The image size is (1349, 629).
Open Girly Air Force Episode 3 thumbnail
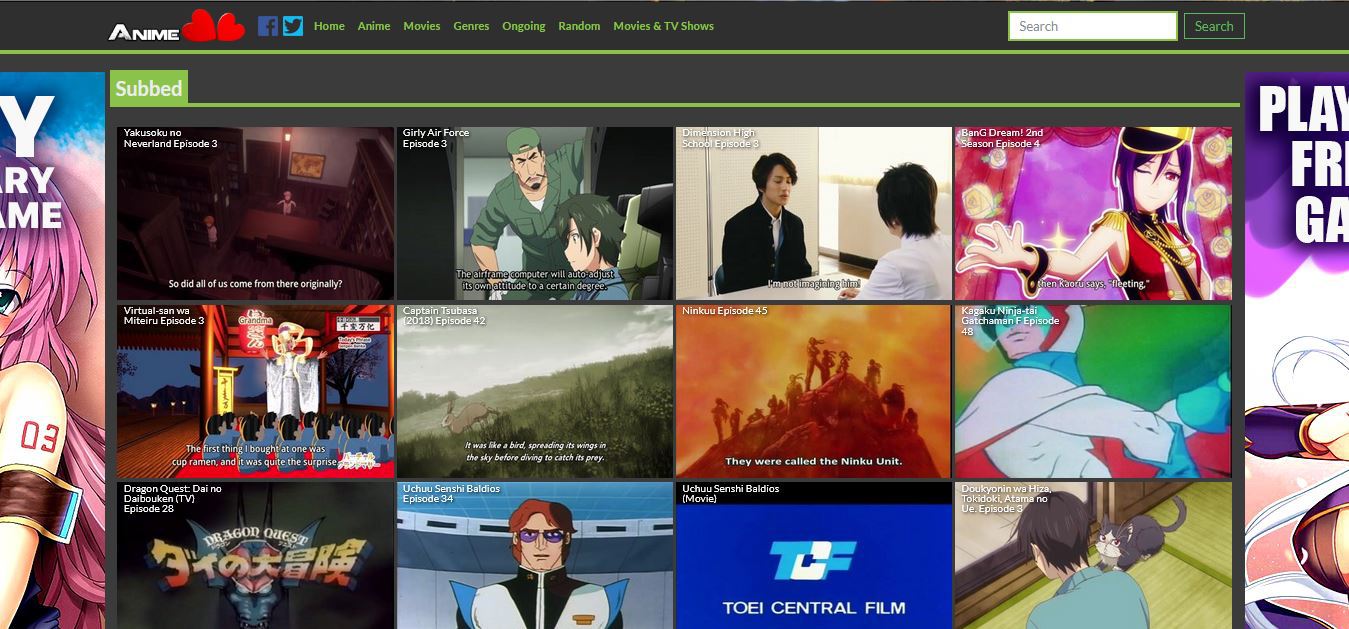coord(535,213)
